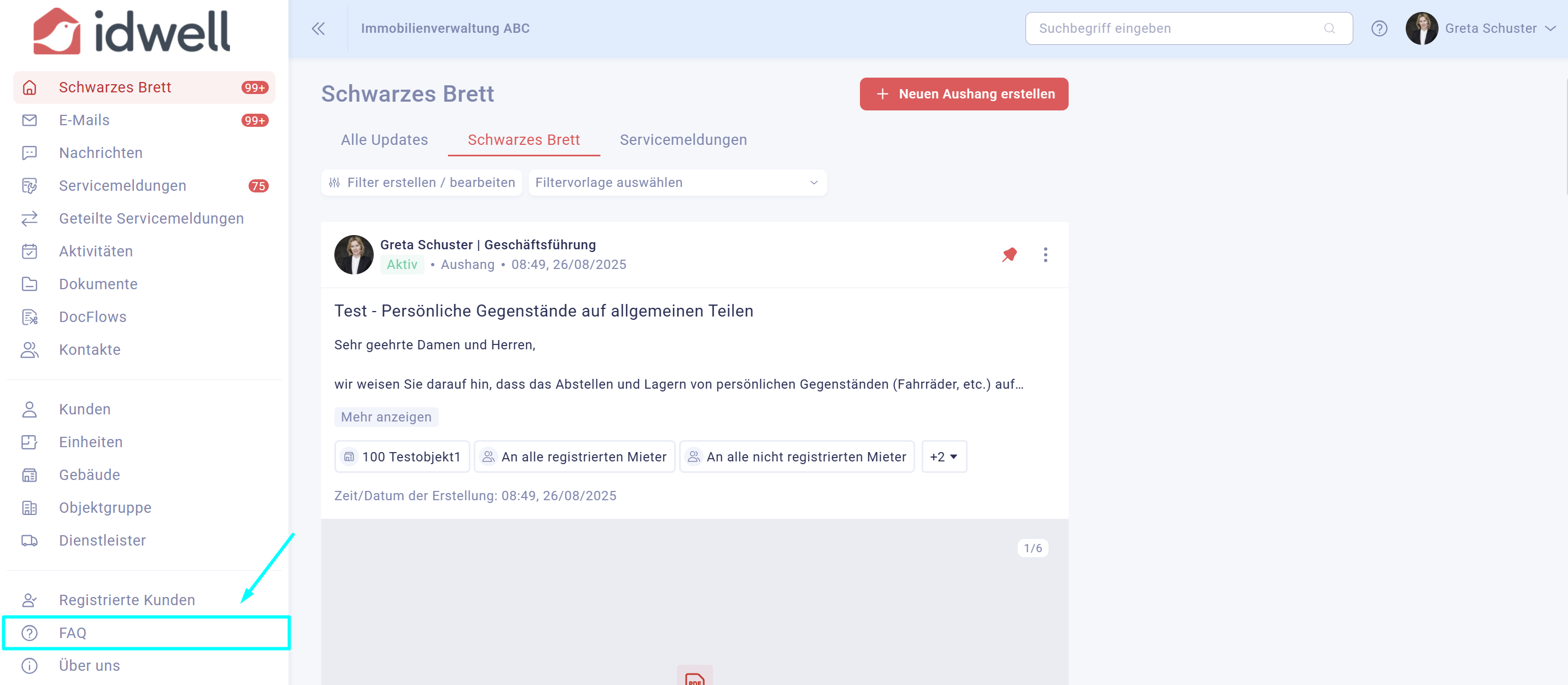1568x685 pixels.
Task: Switch to the Alle Updates tab
Action: [384, 140]
